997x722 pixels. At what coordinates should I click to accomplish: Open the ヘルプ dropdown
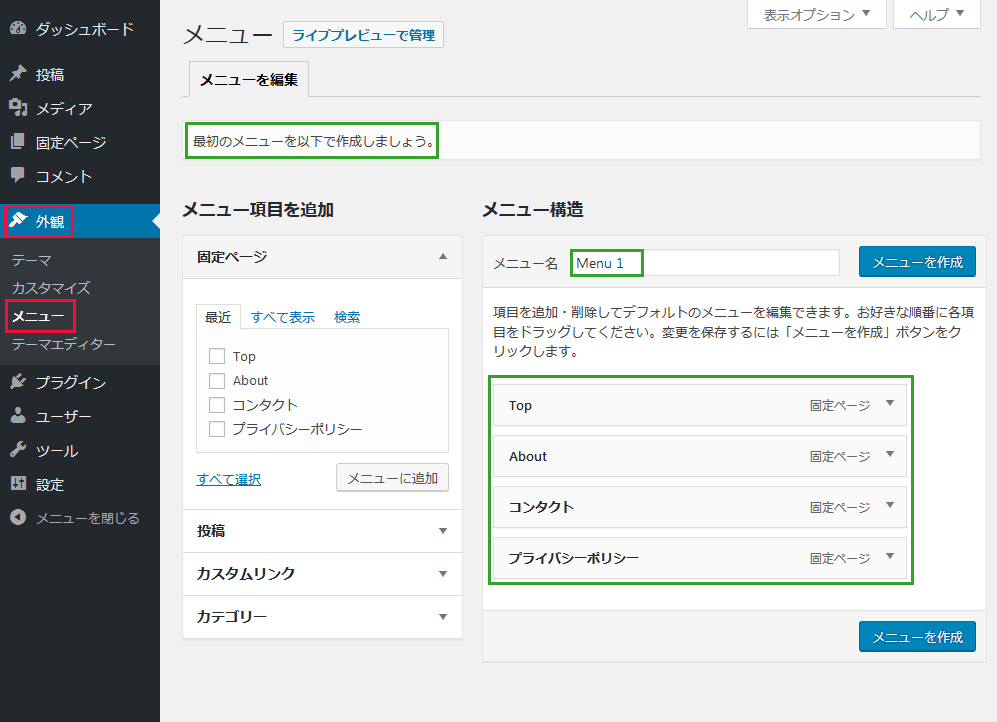click(937, 14)
